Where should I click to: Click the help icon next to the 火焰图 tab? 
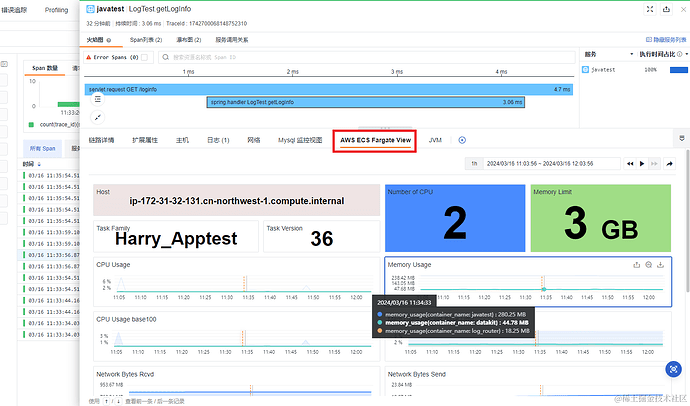109,40
